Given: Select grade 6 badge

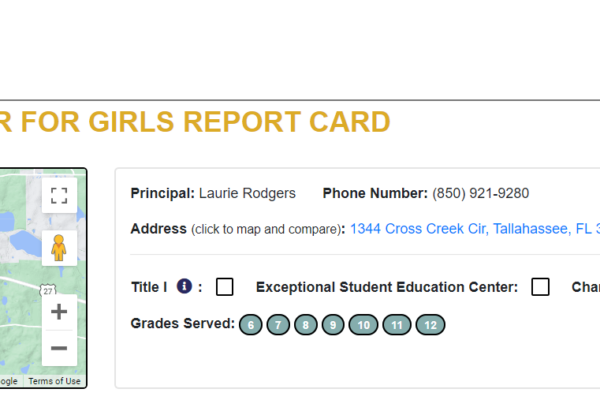Looking at the screenshot, I should (251, 325).
